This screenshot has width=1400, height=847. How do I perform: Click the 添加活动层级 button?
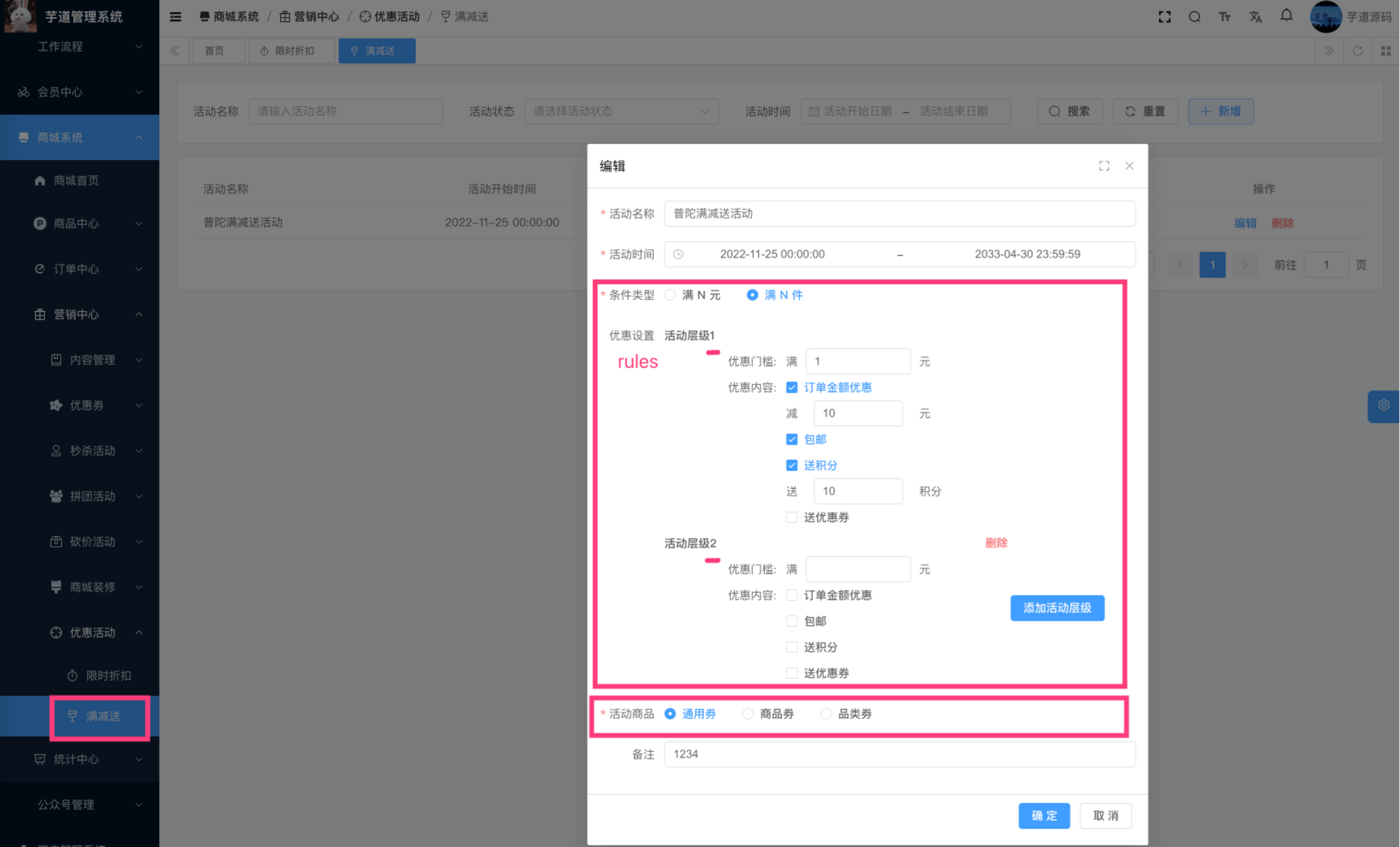point(1056,608)
